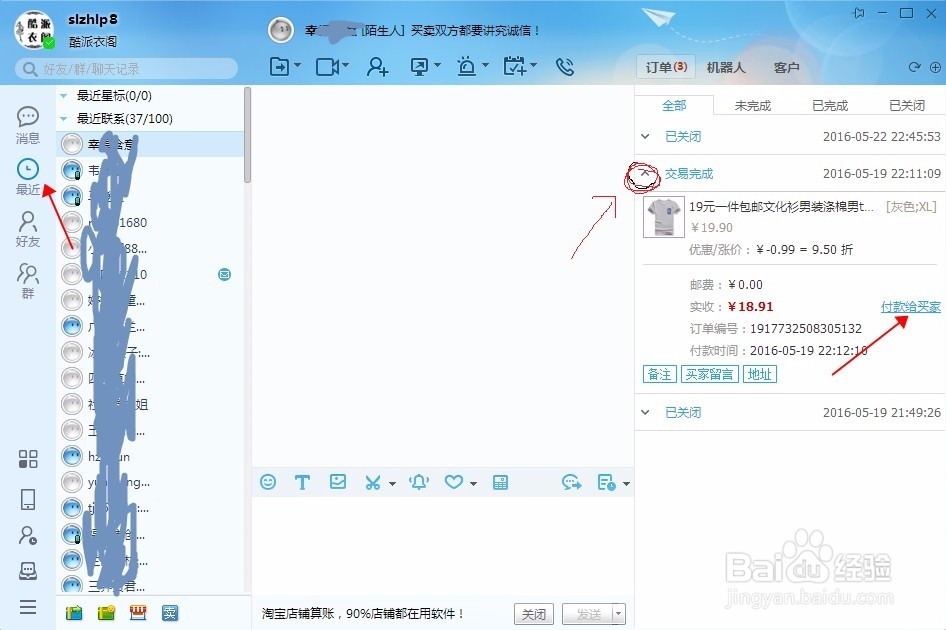Send a window shake via the bell icon
946x630 pixels.
tap(419, 481)
